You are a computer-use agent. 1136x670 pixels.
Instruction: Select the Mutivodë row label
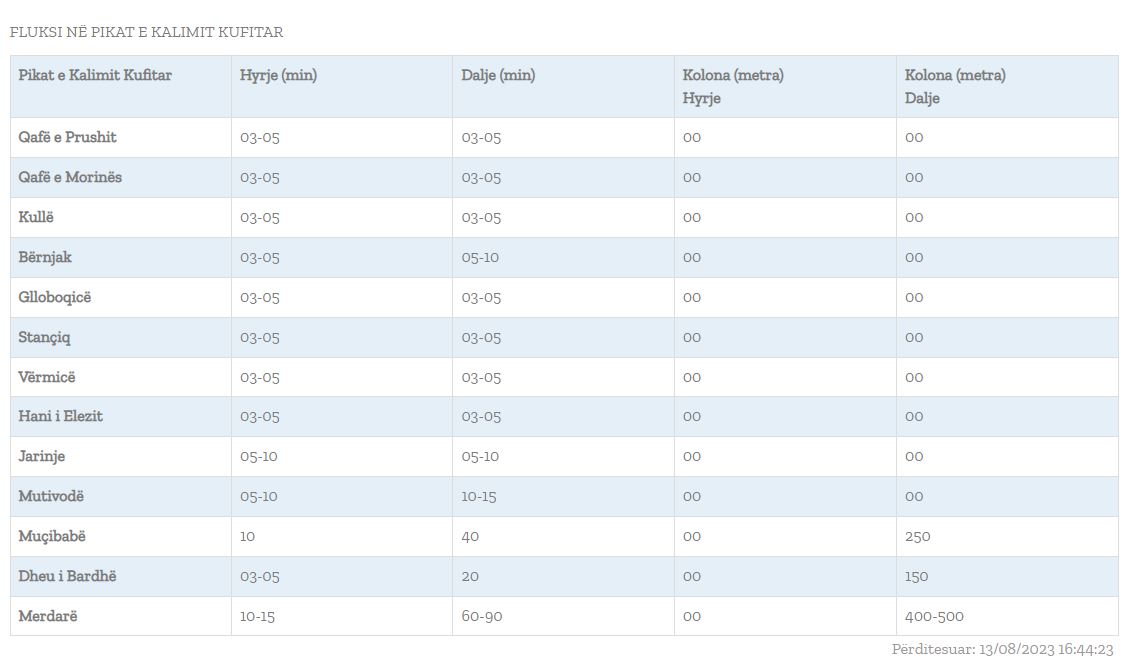pyautogui.click(x=51, y=496)
